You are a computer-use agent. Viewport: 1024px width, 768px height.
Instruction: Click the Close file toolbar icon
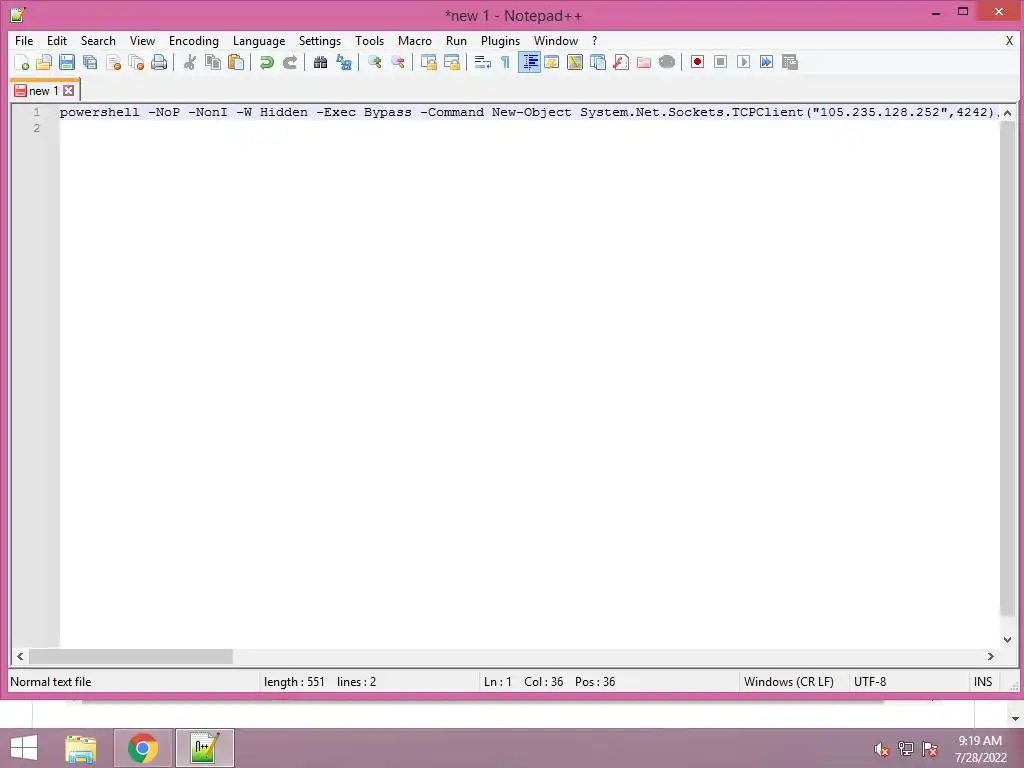(113, 62)
